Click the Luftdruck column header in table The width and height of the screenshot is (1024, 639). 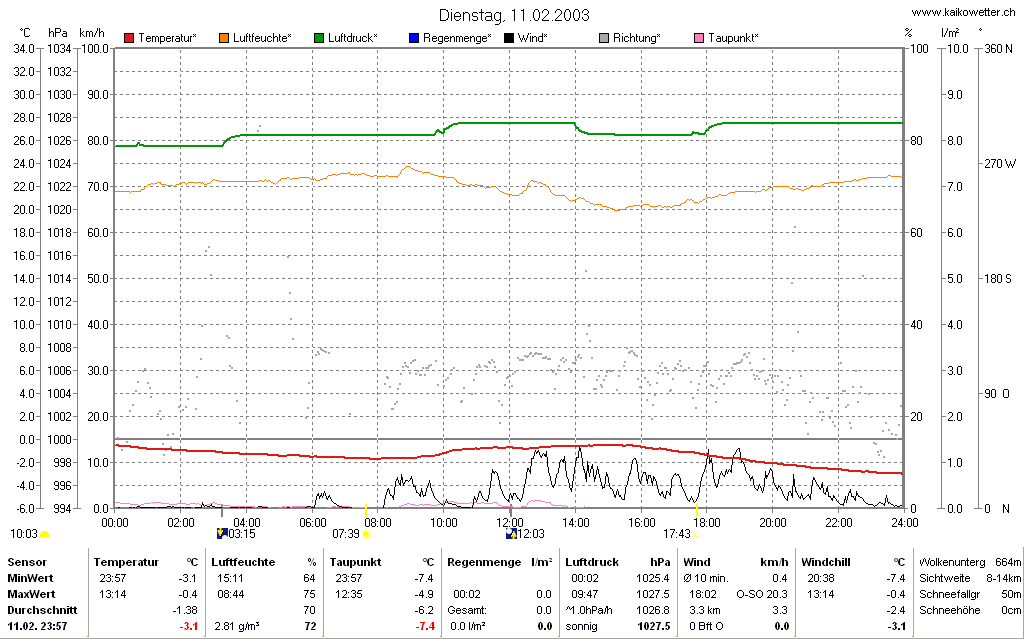(592, 562)
